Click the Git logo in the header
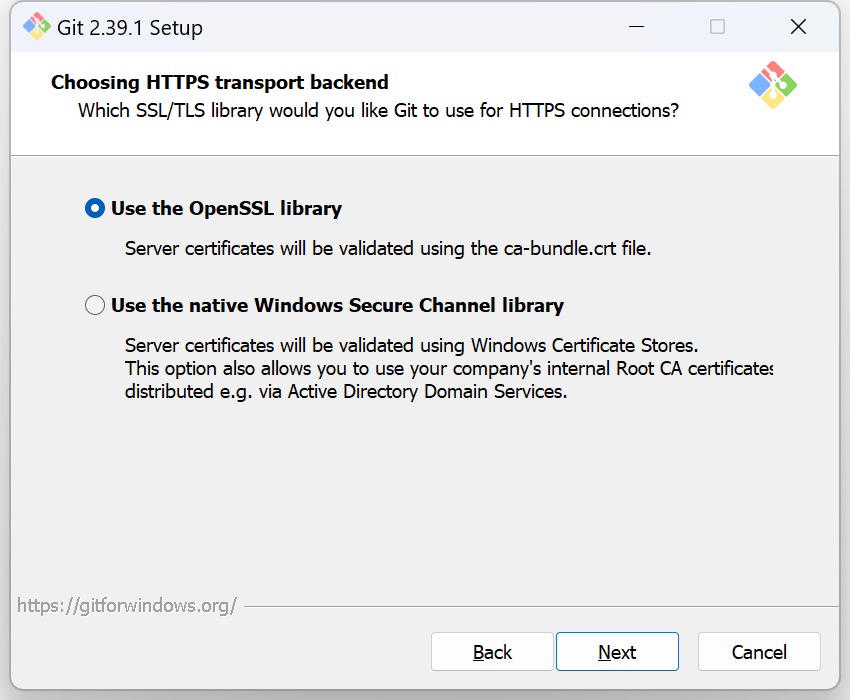Image resolution: width=850 pixels, height=700 pixels. 772,85
